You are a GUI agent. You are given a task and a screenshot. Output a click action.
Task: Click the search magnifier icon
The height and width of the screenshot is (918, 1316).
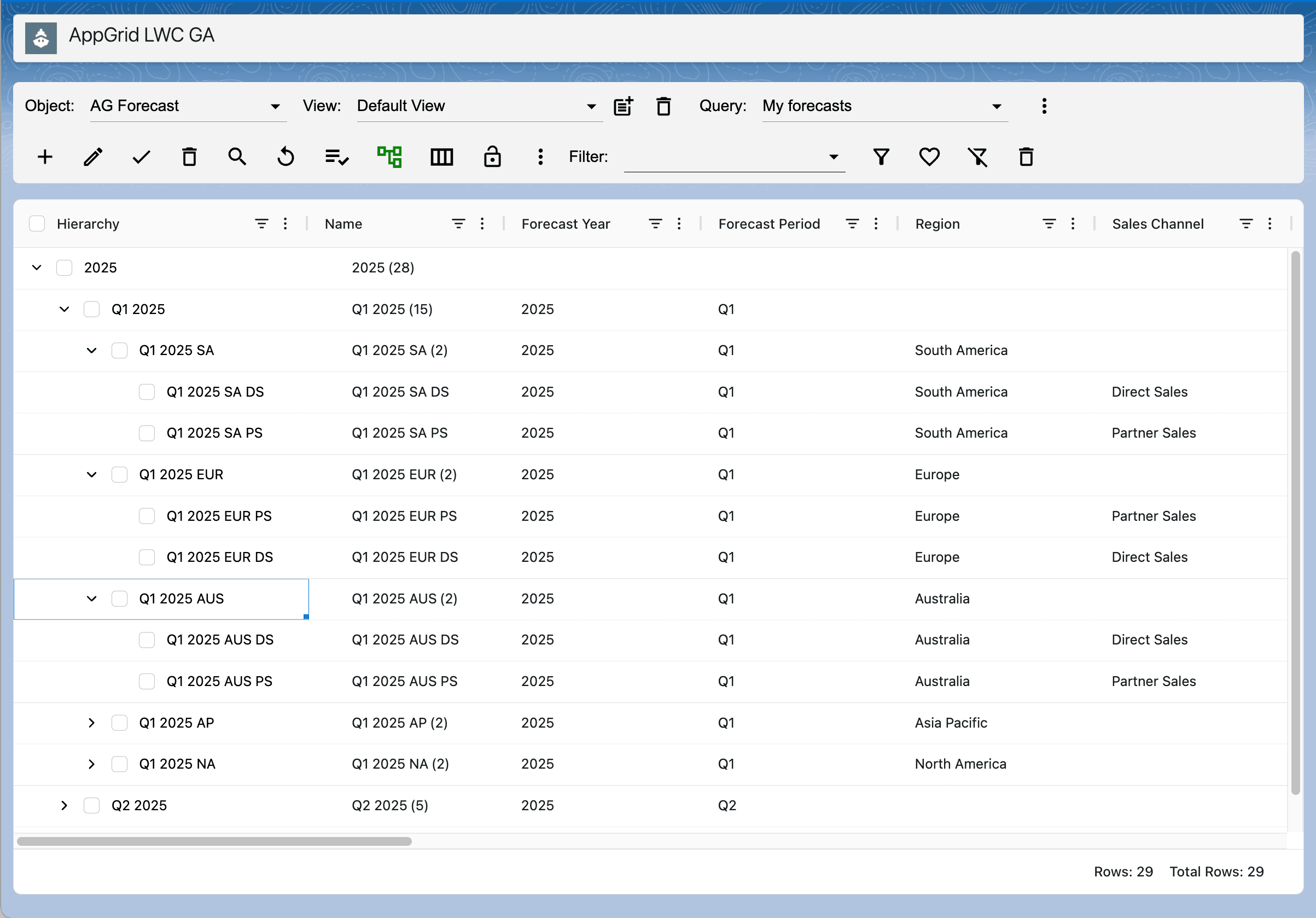point(237,156)
